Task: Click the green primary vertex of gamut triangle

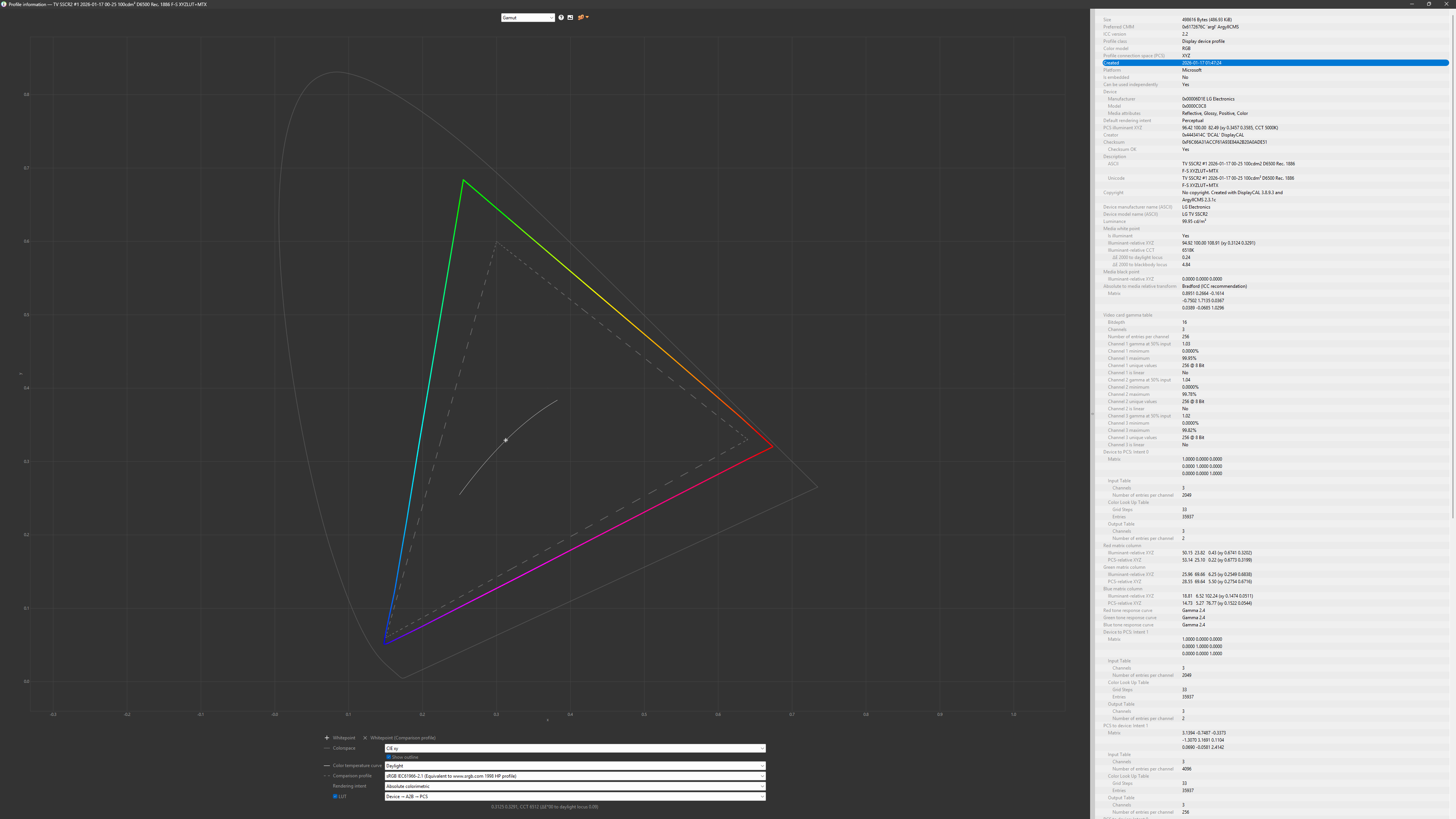Action: click(463, 180)
